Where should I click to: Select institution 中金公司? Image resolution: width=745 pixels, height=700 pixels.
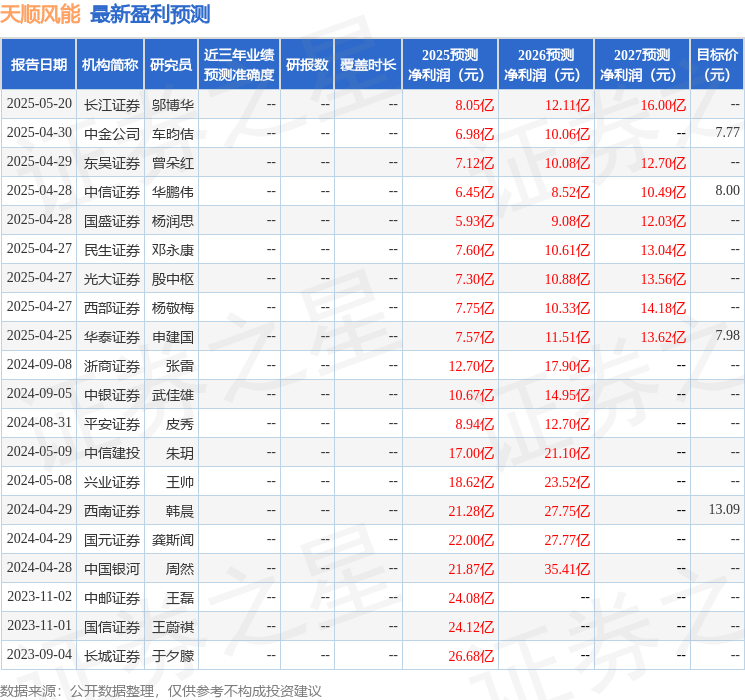click(112, 134)
